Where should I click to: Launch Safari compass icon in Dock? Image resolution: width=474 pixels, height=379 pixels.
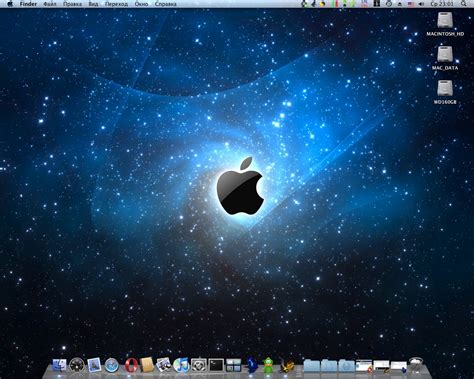pos(112,366)
